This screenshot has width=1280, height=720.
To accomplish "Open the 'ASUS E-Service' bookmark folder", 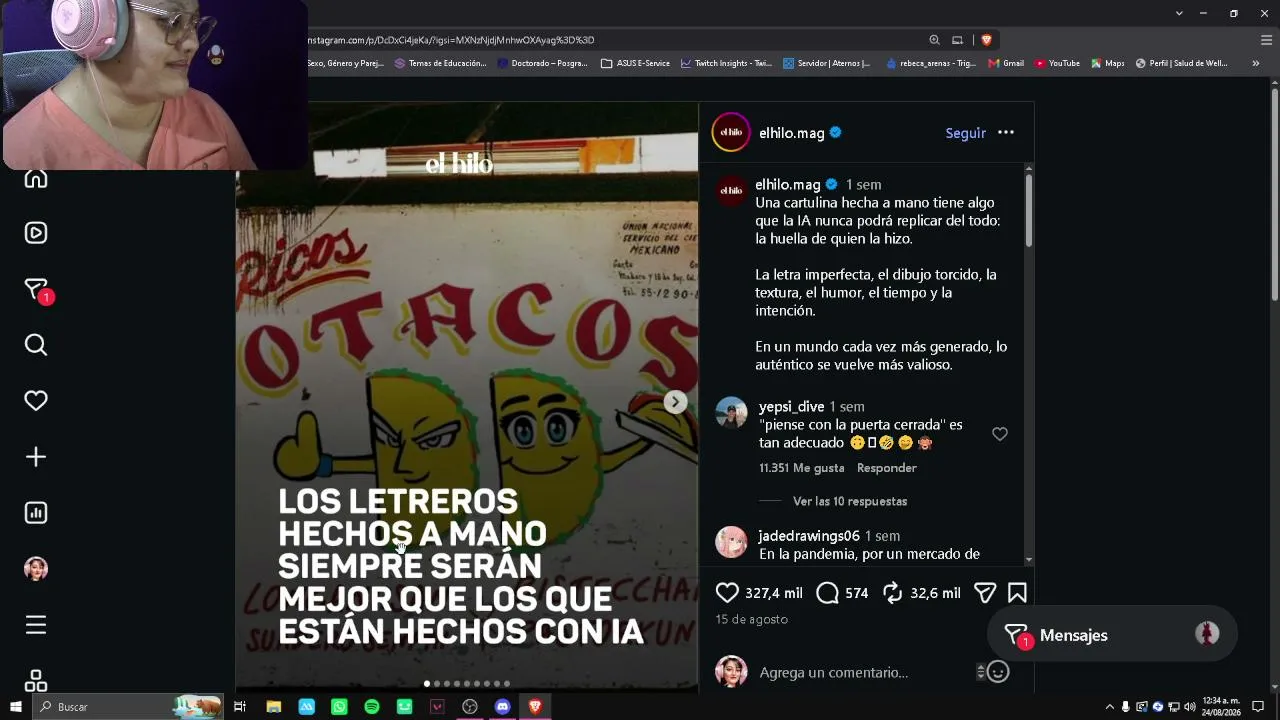I will click(x=635, y=63).
